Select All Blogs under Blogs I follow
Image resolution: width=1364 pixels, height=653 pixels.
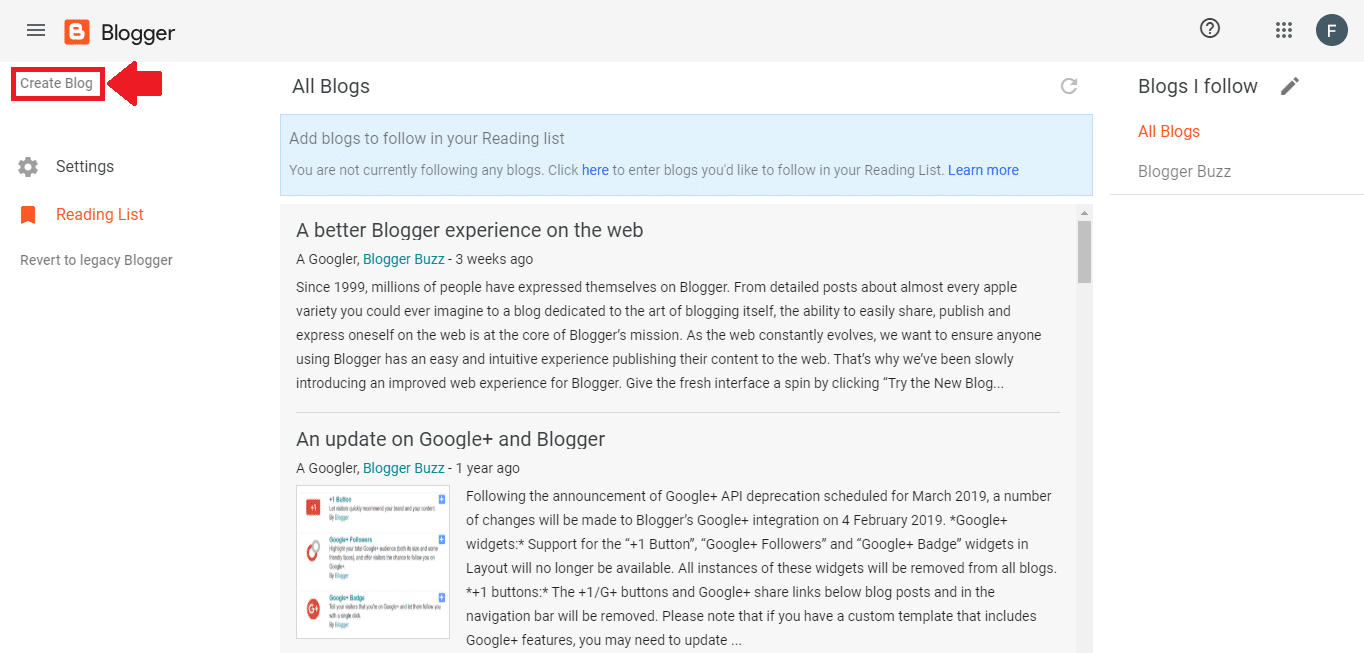click(x=1169, y=131)
